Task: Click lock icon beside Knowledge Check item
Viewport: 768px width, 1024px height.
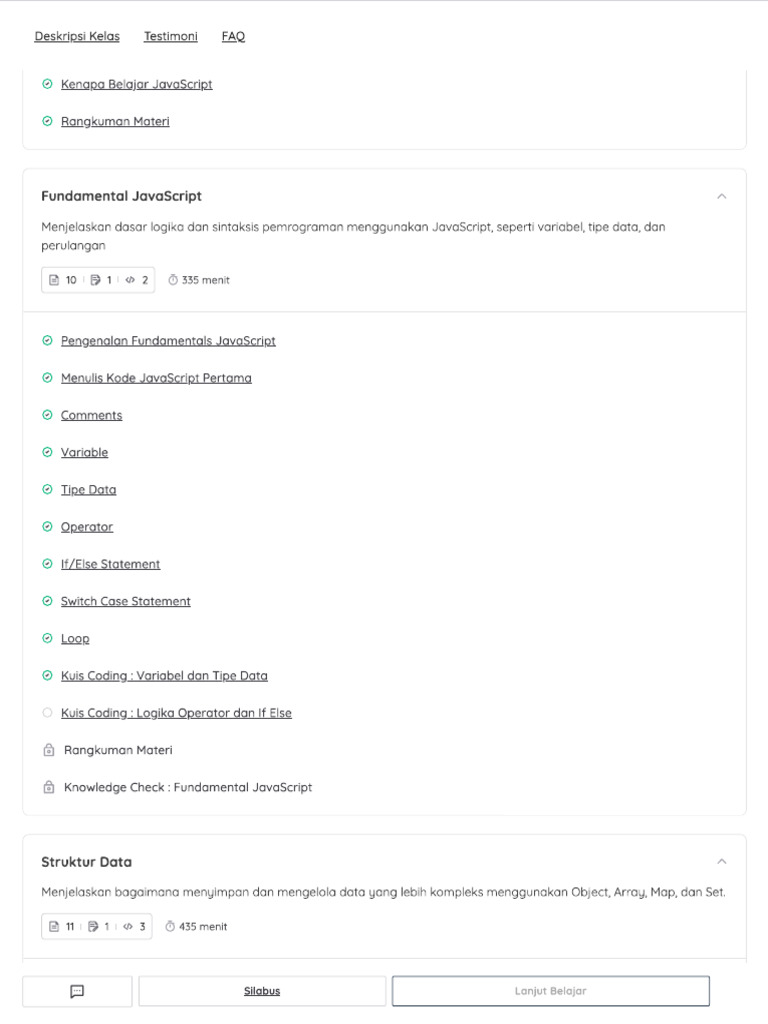Action: click(48, 788)
